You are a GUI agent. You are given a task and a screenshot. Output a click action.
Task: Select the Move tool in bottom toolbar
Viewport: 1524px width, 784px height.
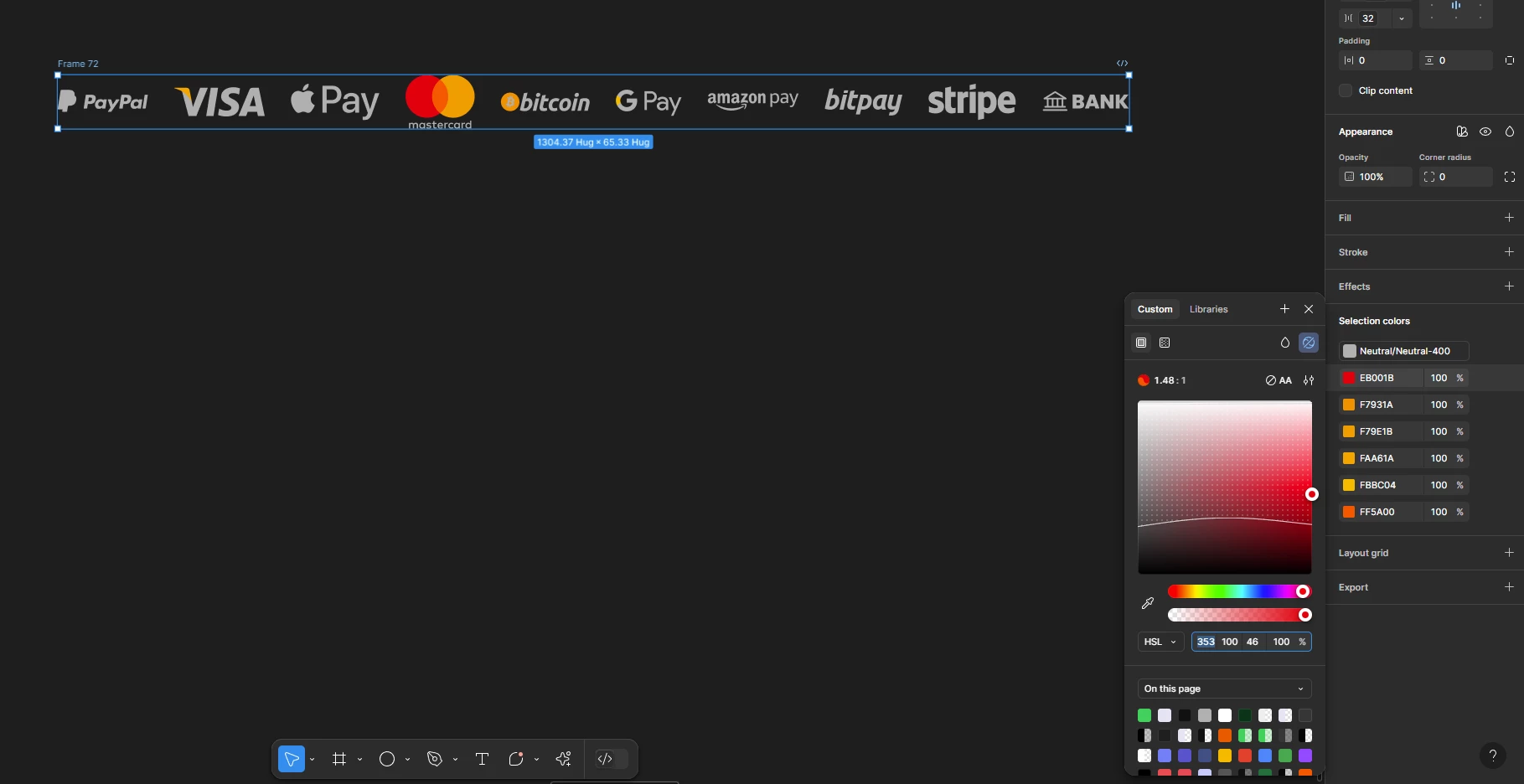(291, 759)
